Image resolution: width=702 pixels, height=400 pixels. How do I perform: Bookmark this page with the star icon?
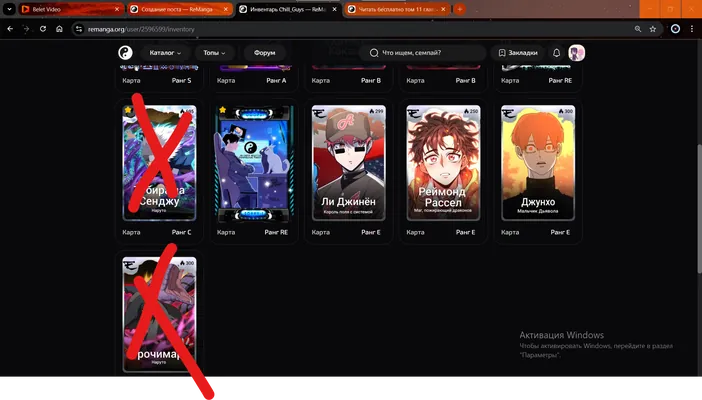pos(653,29)
